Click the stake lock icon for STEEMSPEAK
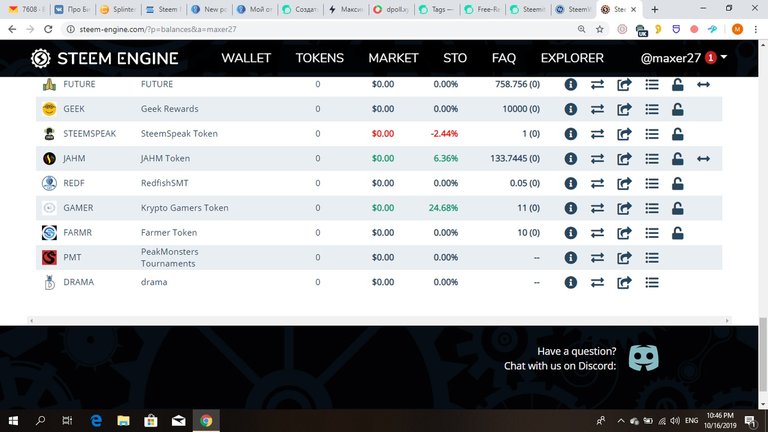 pos(677,134)
